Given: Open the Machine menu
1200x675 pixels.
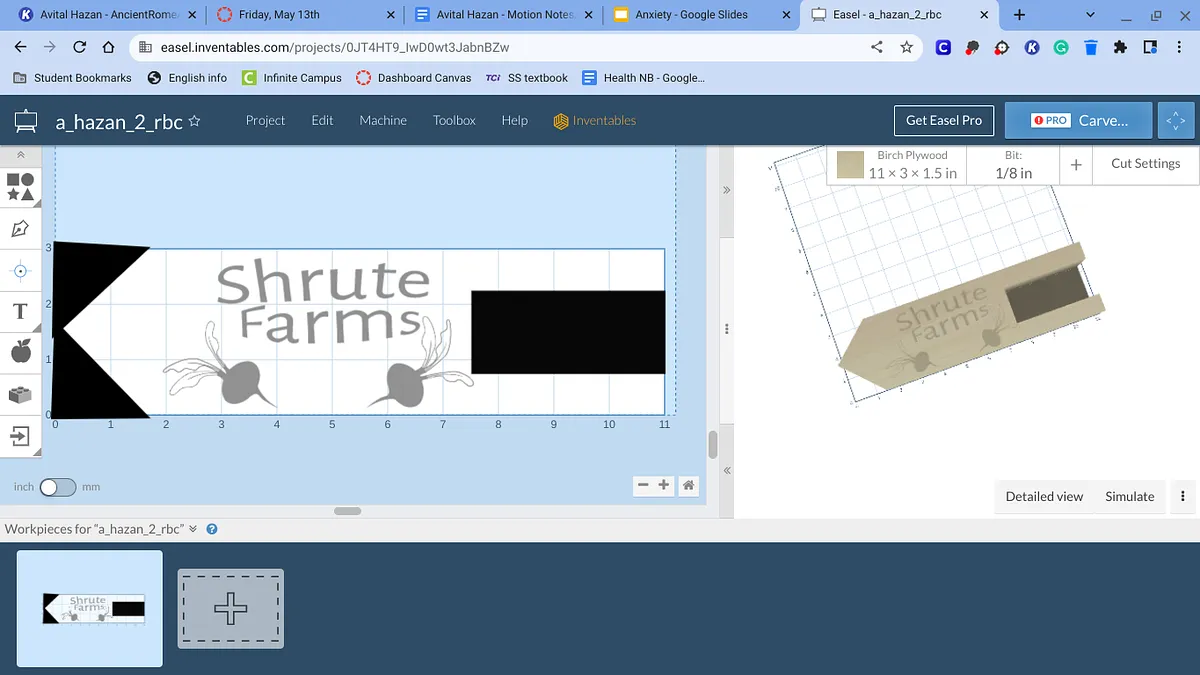Looking at the screenshot, I should [x=383, y=120].
